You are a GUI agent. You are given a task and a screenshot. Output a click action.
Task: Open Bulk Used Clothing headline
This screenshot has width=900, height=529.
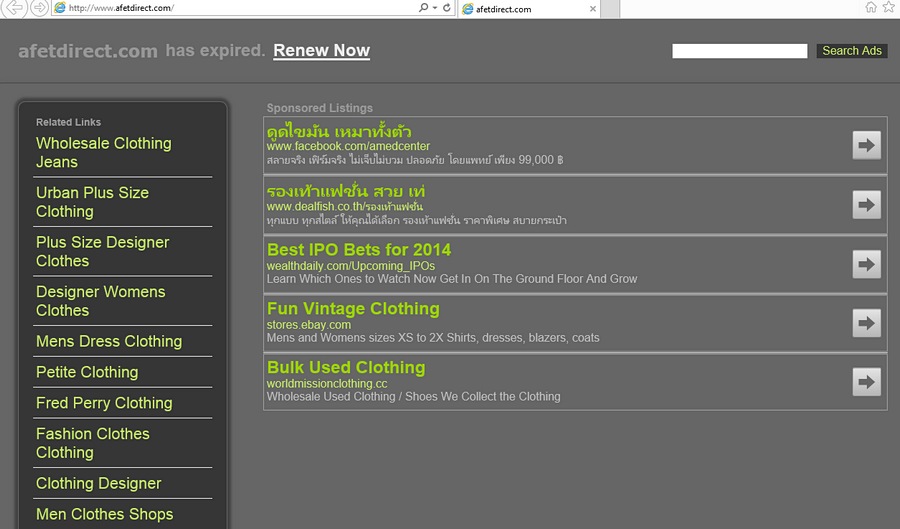click(x=346, y=368)
